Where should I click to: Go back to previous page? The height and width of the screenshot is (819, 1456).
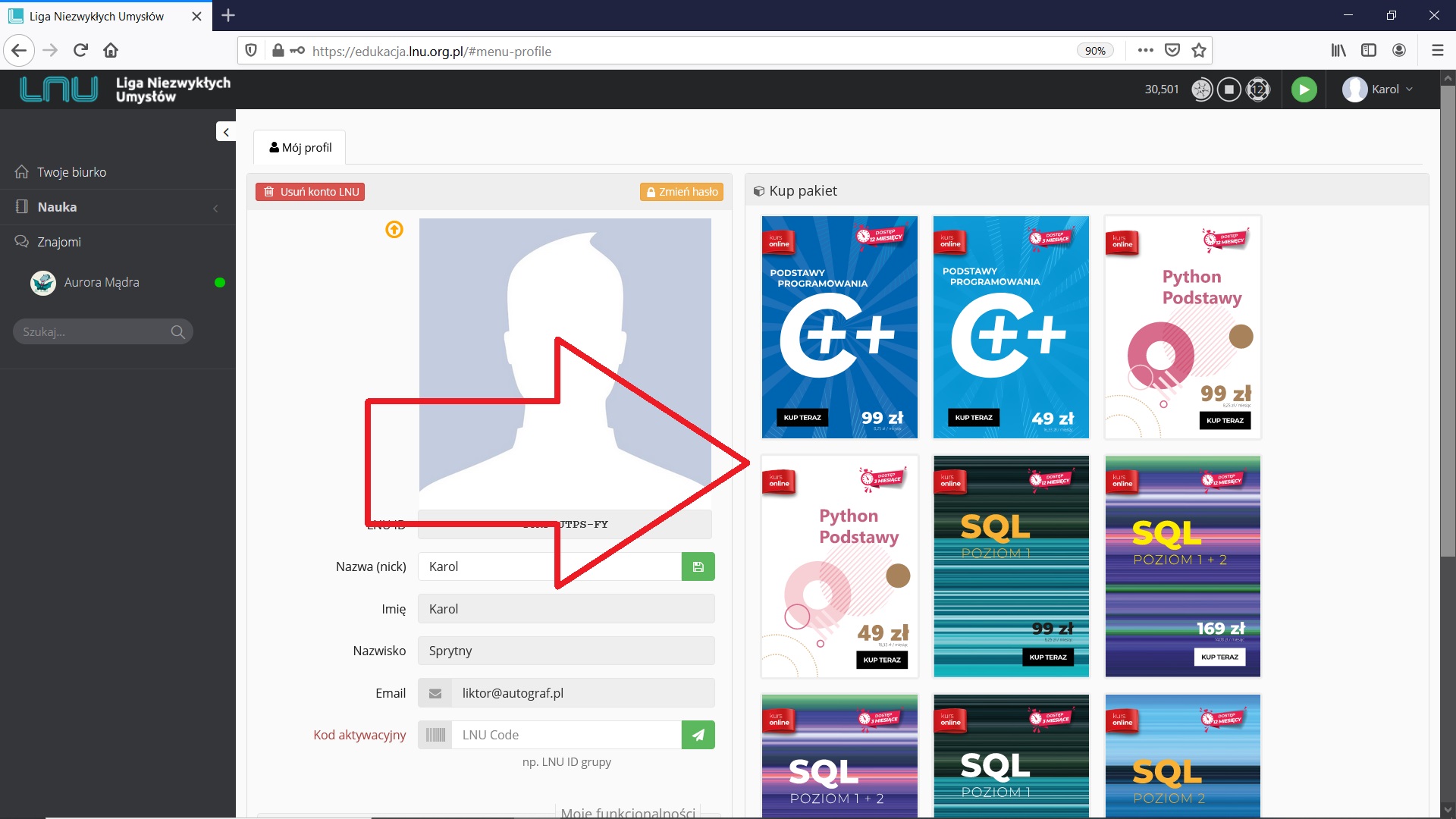[19, 51]
